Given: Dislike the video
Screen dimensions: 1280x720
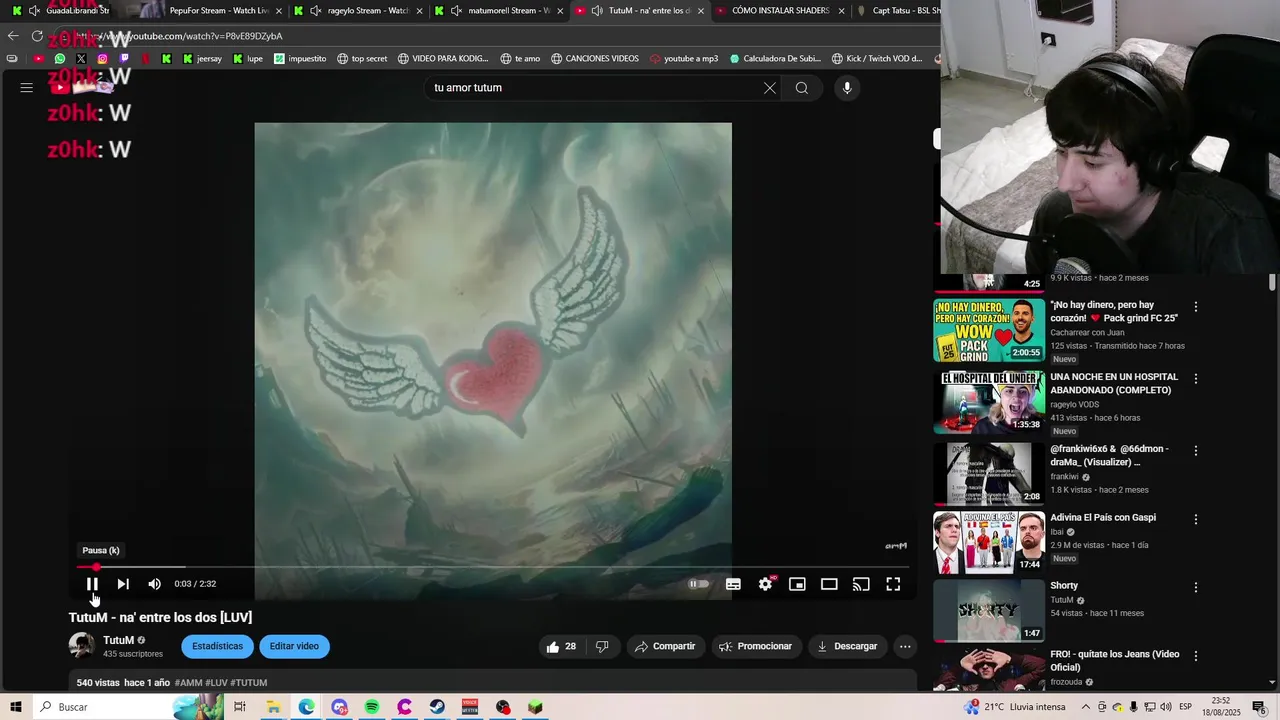Looking at the screenshot, I should pyautogui.click(x=602, y=646).
